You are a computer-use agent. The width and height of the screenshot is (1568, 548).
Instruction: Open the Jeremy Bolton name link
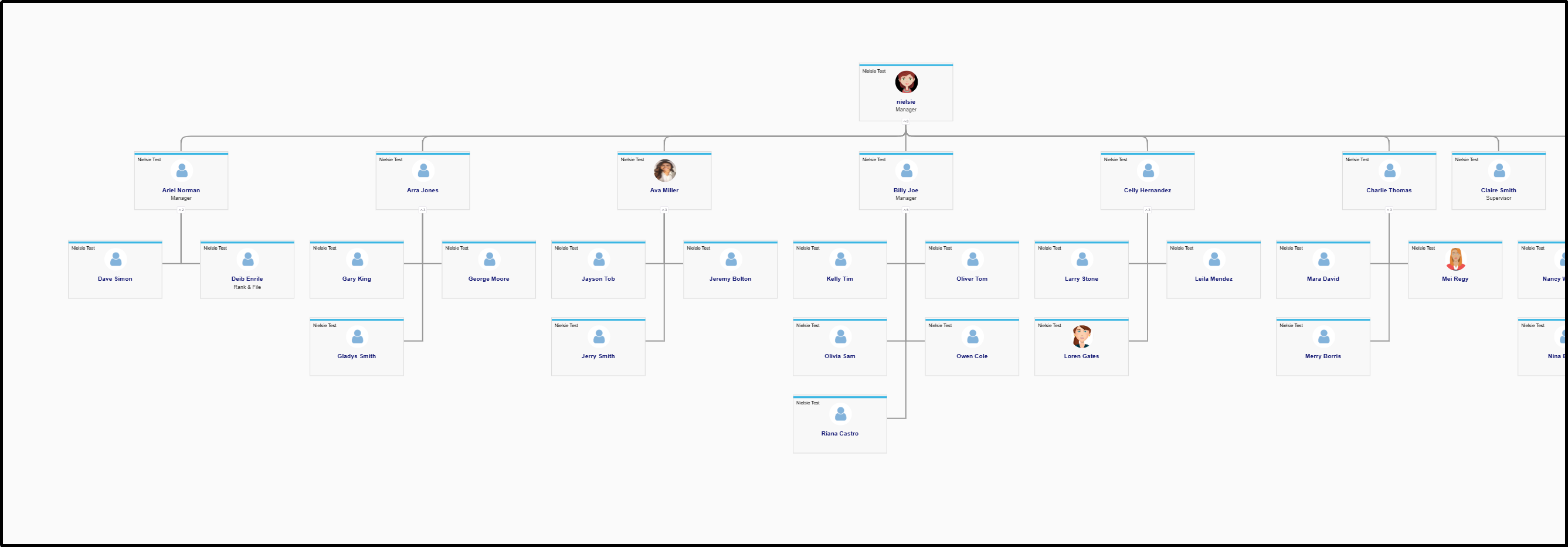[731, 279]
